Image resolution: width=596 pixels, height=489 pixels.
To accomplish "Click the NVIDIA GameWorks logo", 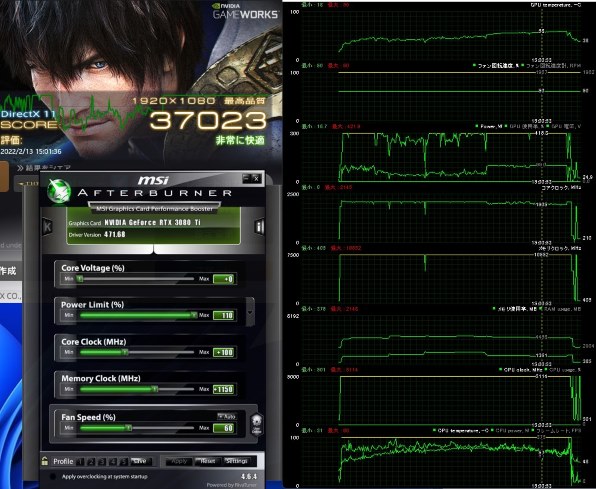I will 246,11.
